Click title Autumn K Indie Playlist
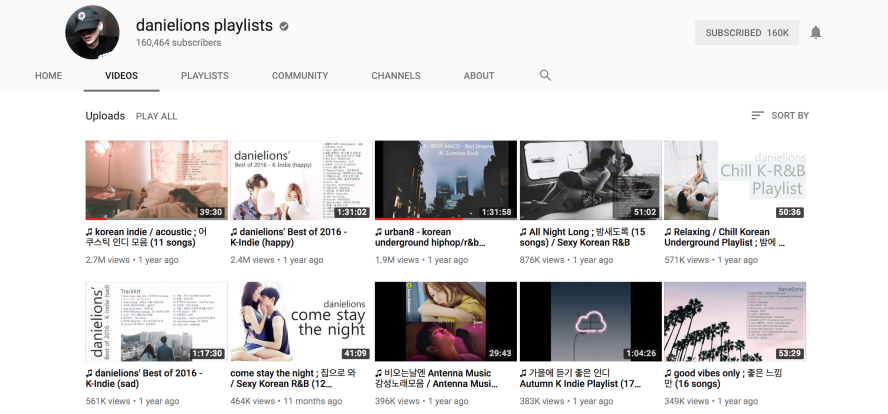Screen dimensions: 888x414 [580, 378]
